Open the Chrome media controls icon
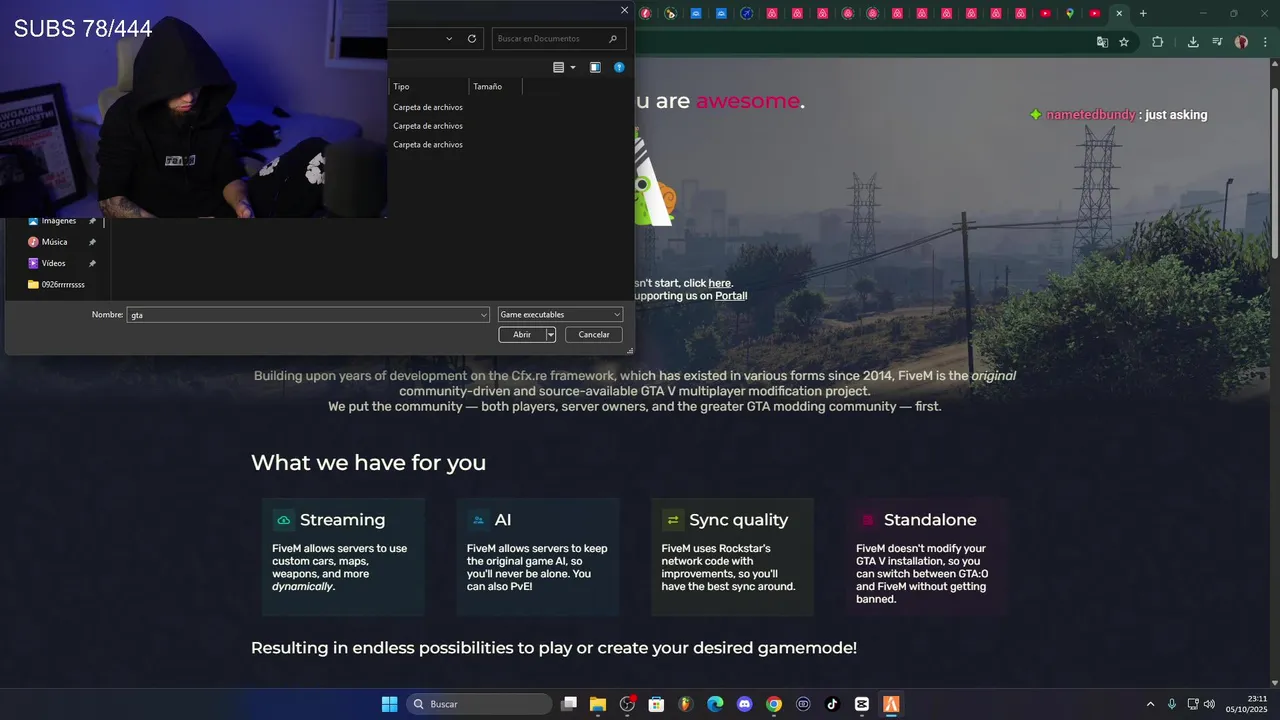Viewport: 1280px width, 720px height. (x=1217, y=42)
